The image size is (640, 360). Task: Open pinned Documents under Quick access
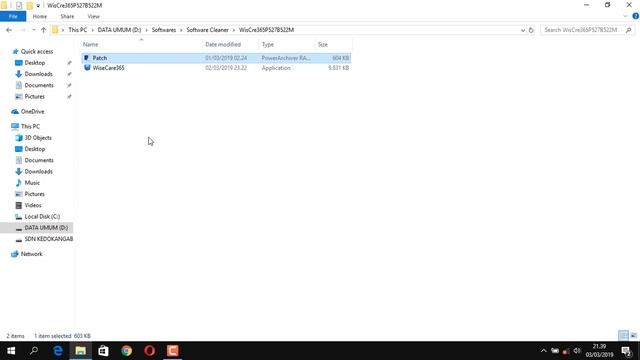pyautogui.click(x=39, y=85)
